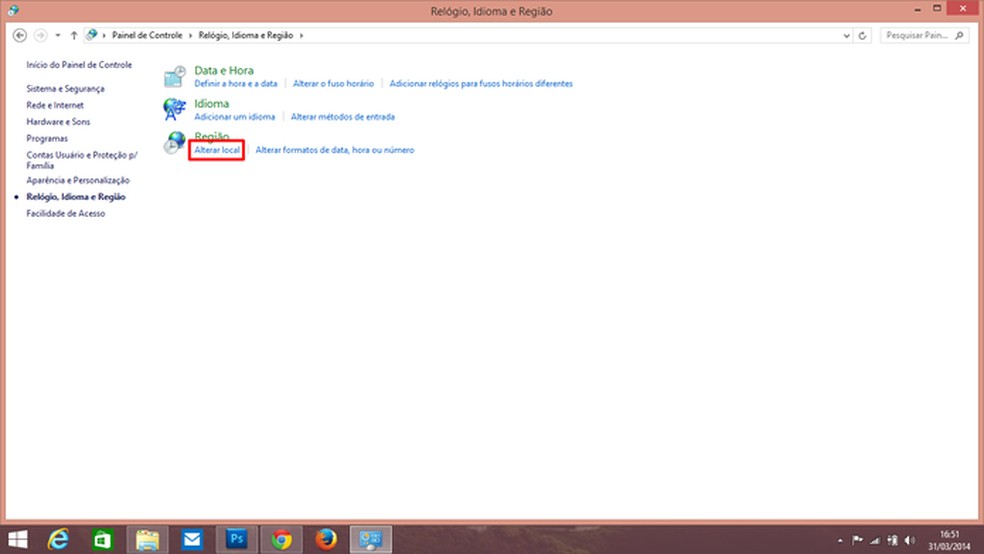Click the window system menu icon in title bar
This screenshot has height=554, width=984.
pos(13,11)
